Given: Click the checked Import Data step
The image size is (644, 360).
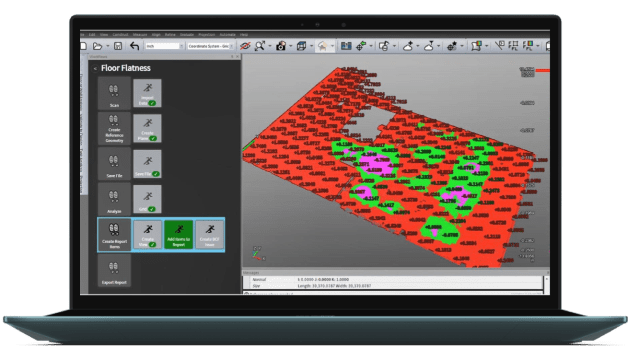Looking at the screenshot, I should point(147,93).
